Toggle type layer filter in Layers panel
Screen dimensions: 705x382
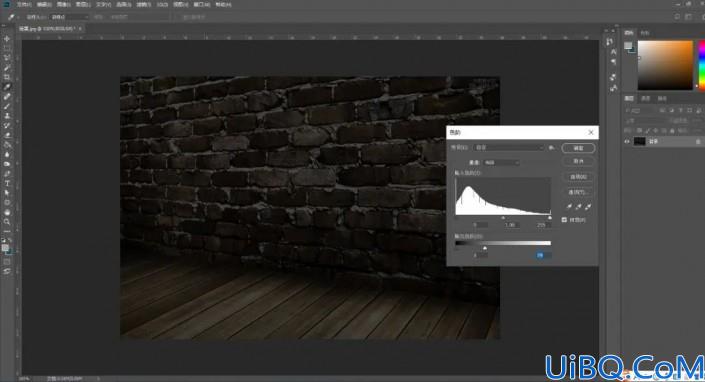coord(680,110)
